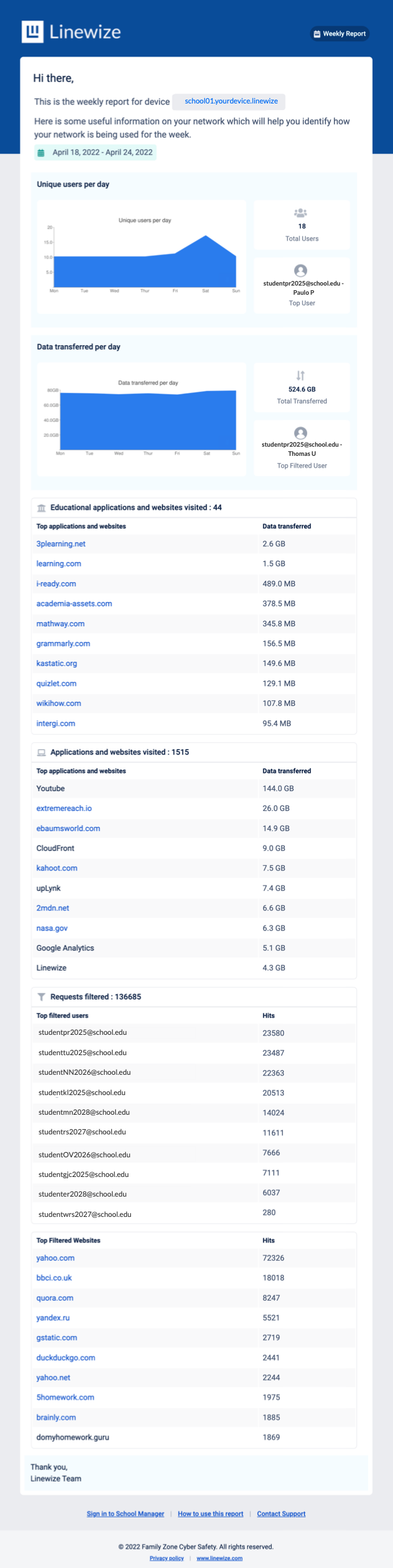Open the extremereach.io link
Image resolution: width=393 pixels, height=1568 pixels.
coord(64,809)
